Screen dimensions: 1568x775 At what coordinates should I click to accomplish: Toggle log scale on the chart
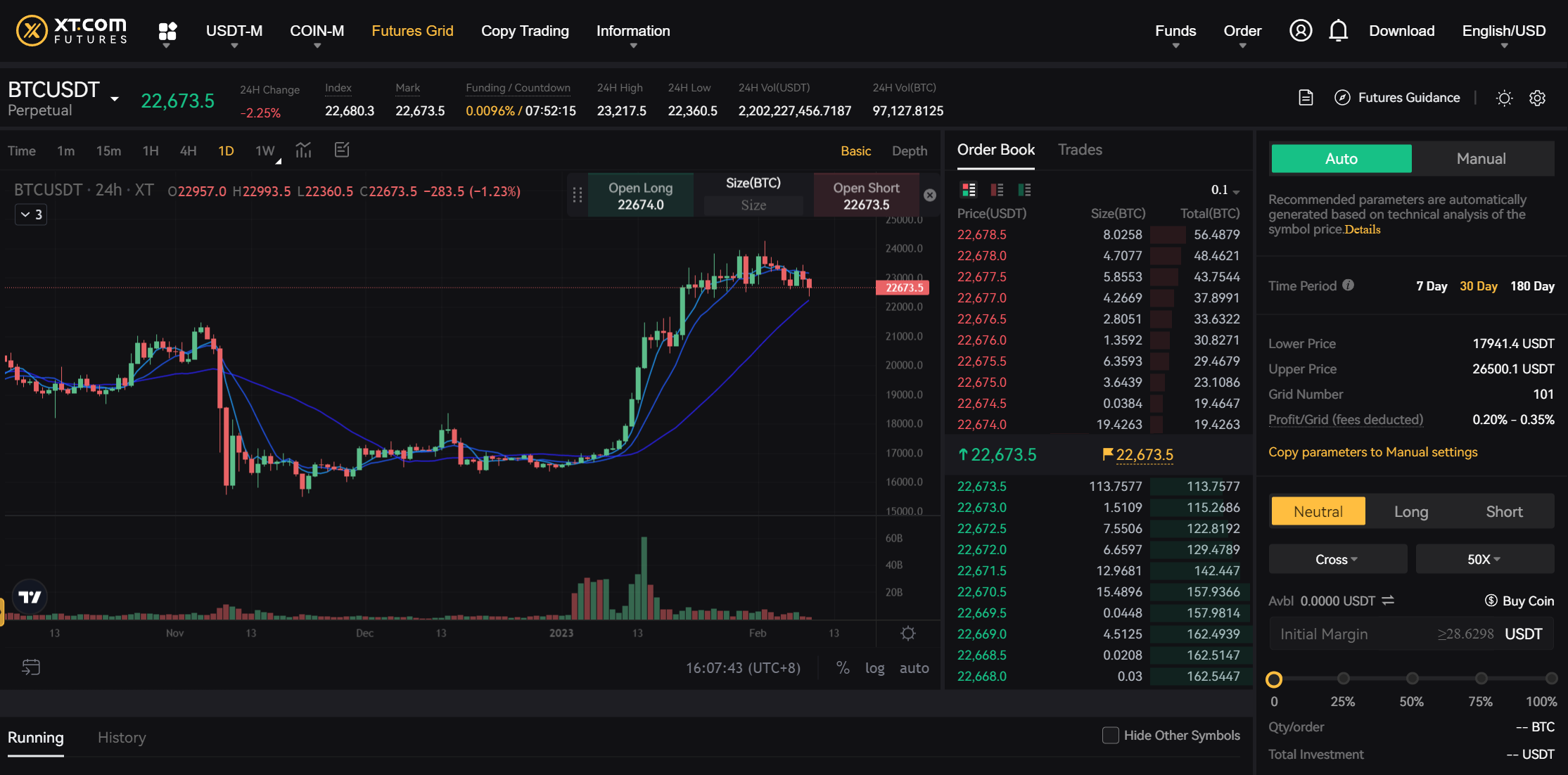click(874, 668)
